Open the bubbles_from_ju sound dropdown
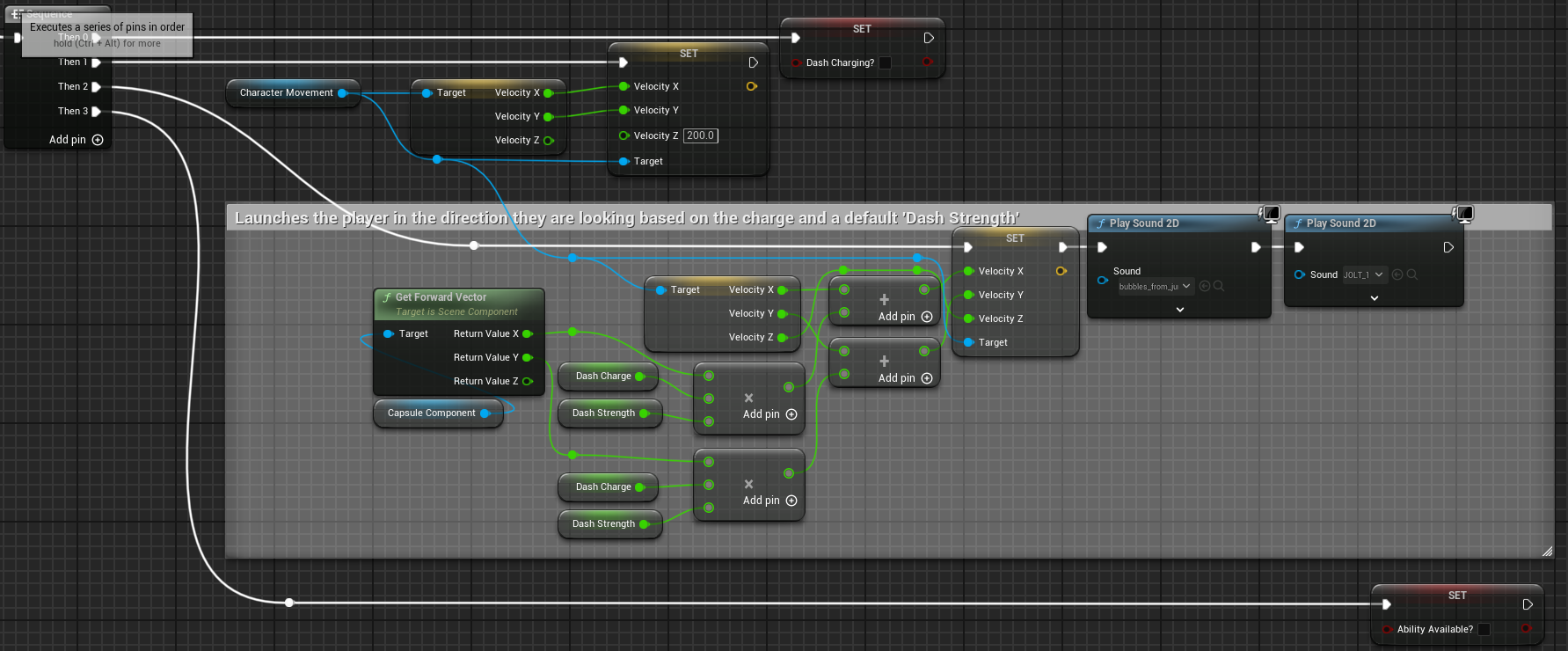The image size is (1568, 651). [1186, 286]
